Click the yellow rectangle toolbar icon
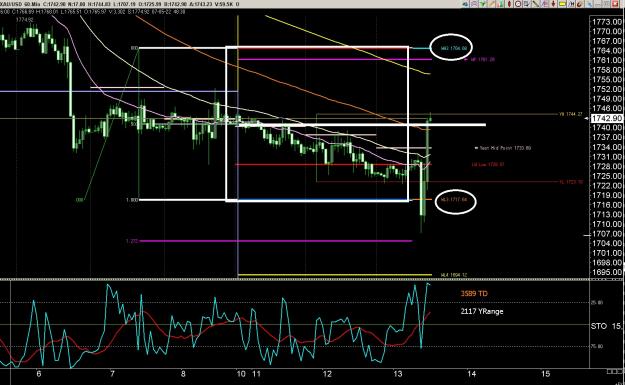Viewport: 625px width, 385px height. coord(562,4)
